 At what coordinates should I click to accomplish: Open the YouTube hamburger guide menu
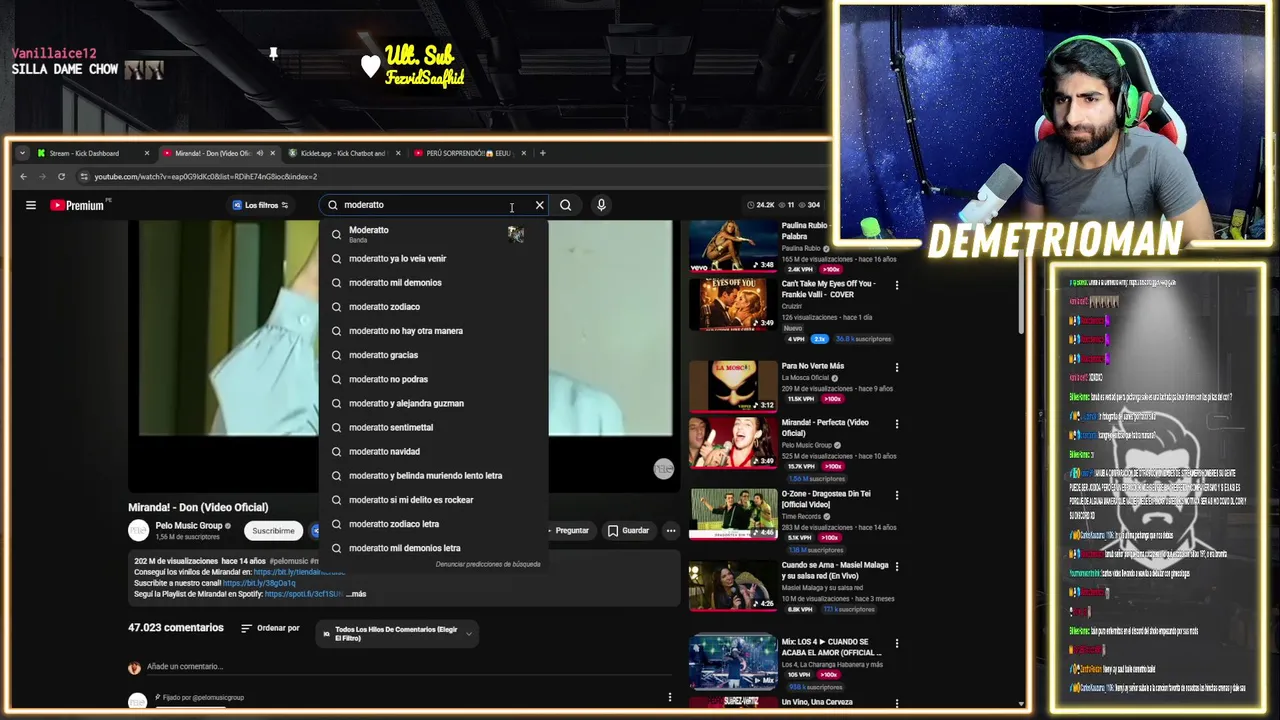coord(31,205)
